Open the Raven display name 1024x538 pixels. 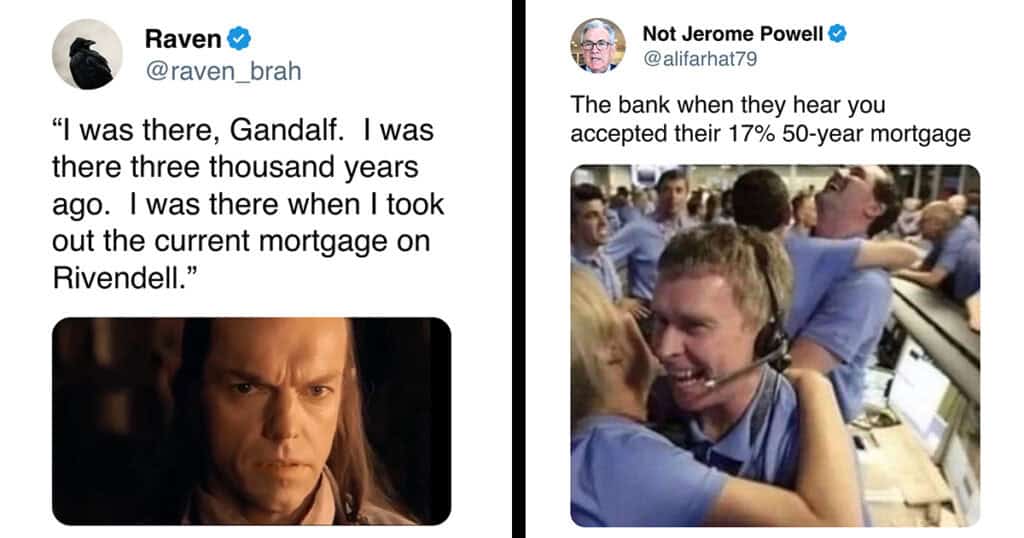point(183,39)
